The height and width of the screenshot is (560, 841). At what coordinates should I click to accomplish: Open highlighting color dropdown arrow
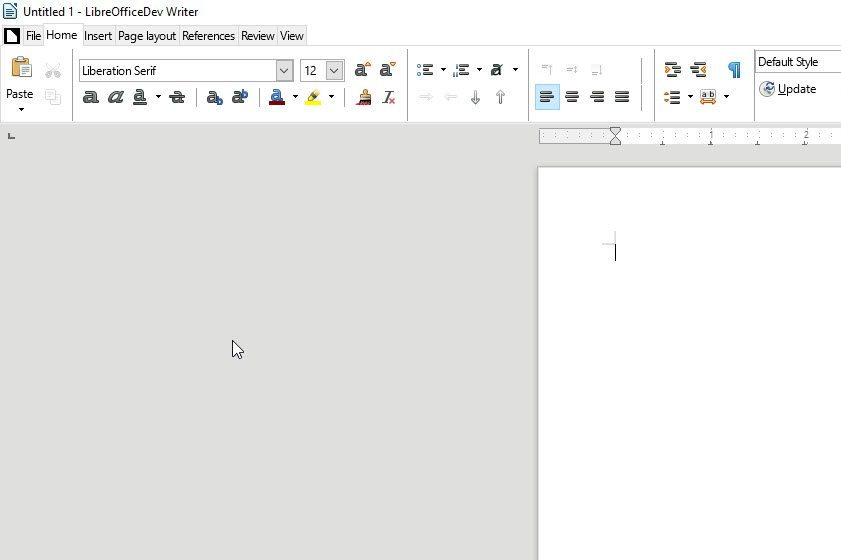(x=331, y=97)
